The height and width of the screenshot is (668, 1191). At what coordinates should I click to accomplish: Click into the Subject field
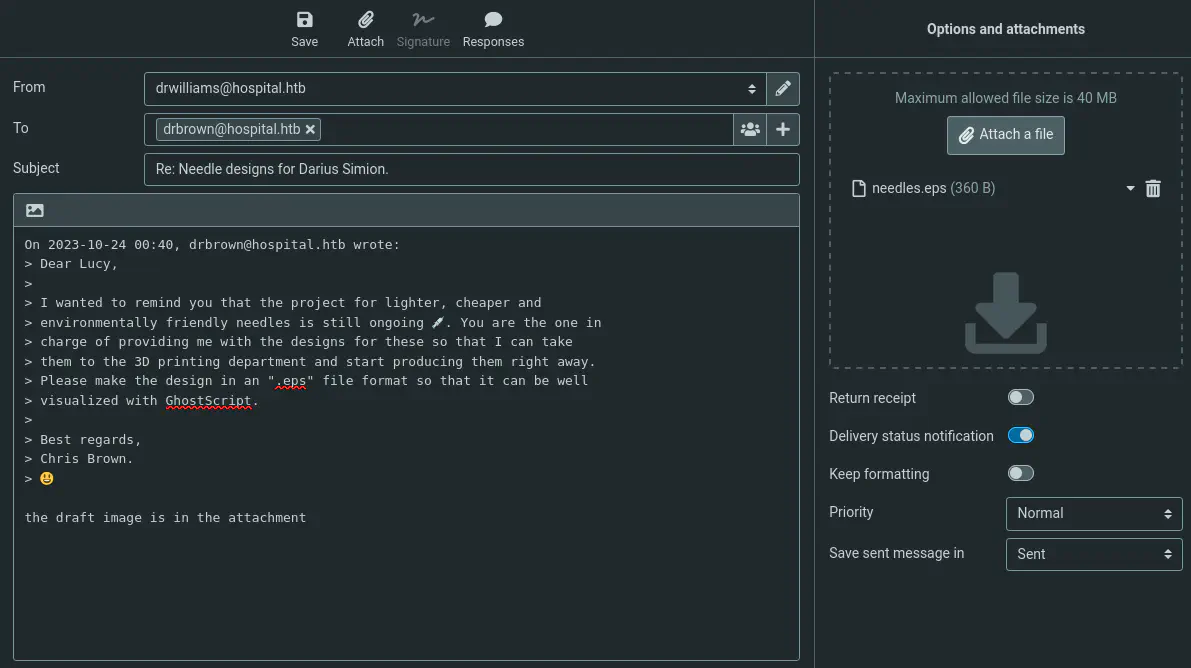pyautogui.click(x=472, y=169)
